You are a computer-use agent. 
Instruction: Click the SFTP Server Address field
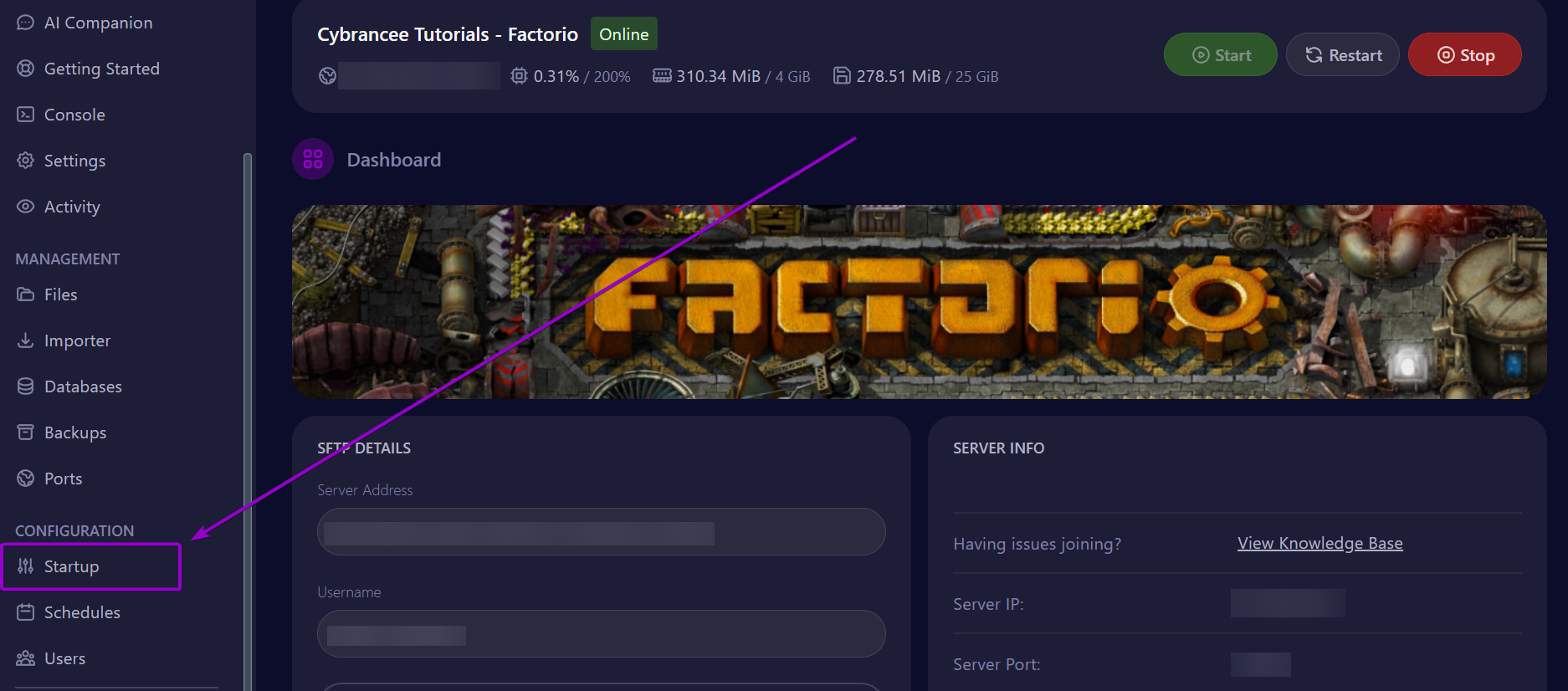602,532
